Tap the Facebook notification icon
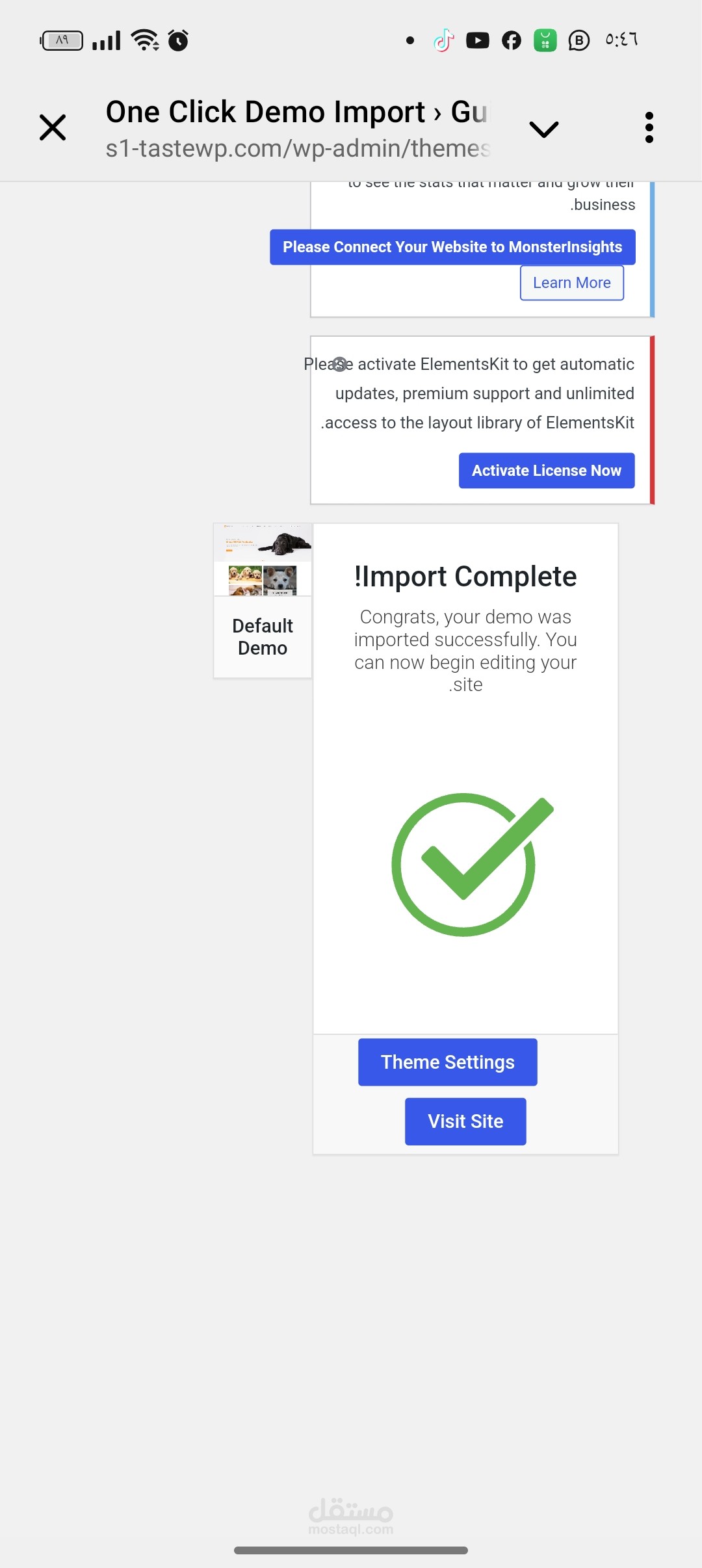This screenshot has width=702, height=1568. tap(512, 40)
